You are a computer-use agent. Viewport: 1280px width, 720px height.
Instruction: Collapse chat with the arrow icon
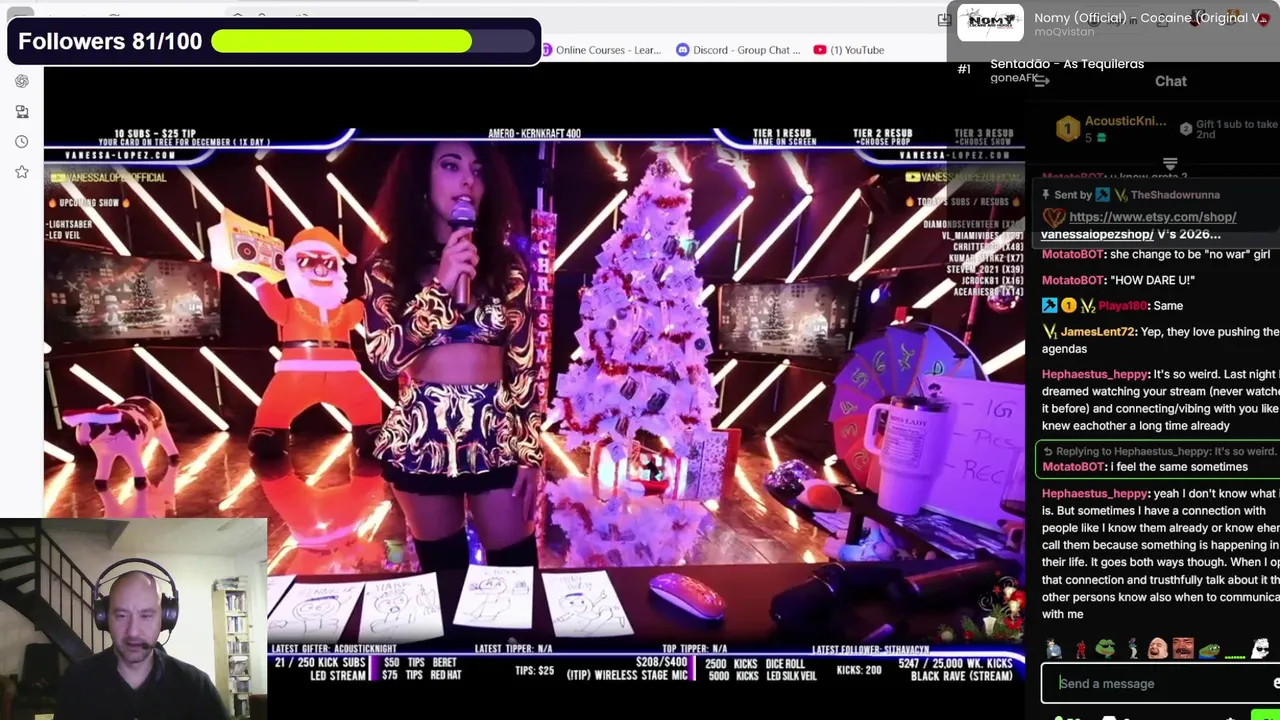point(1042,81)
